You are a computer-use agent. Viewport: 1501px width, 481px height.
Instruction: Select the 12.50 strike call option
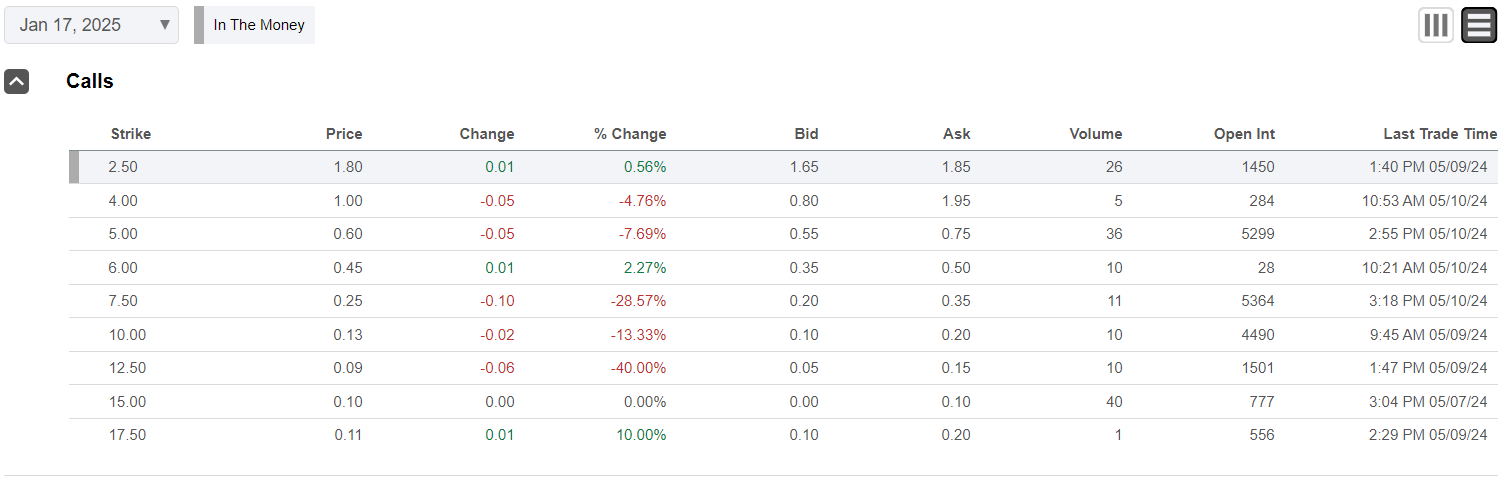pyautogui.click(x=127, y=368)
